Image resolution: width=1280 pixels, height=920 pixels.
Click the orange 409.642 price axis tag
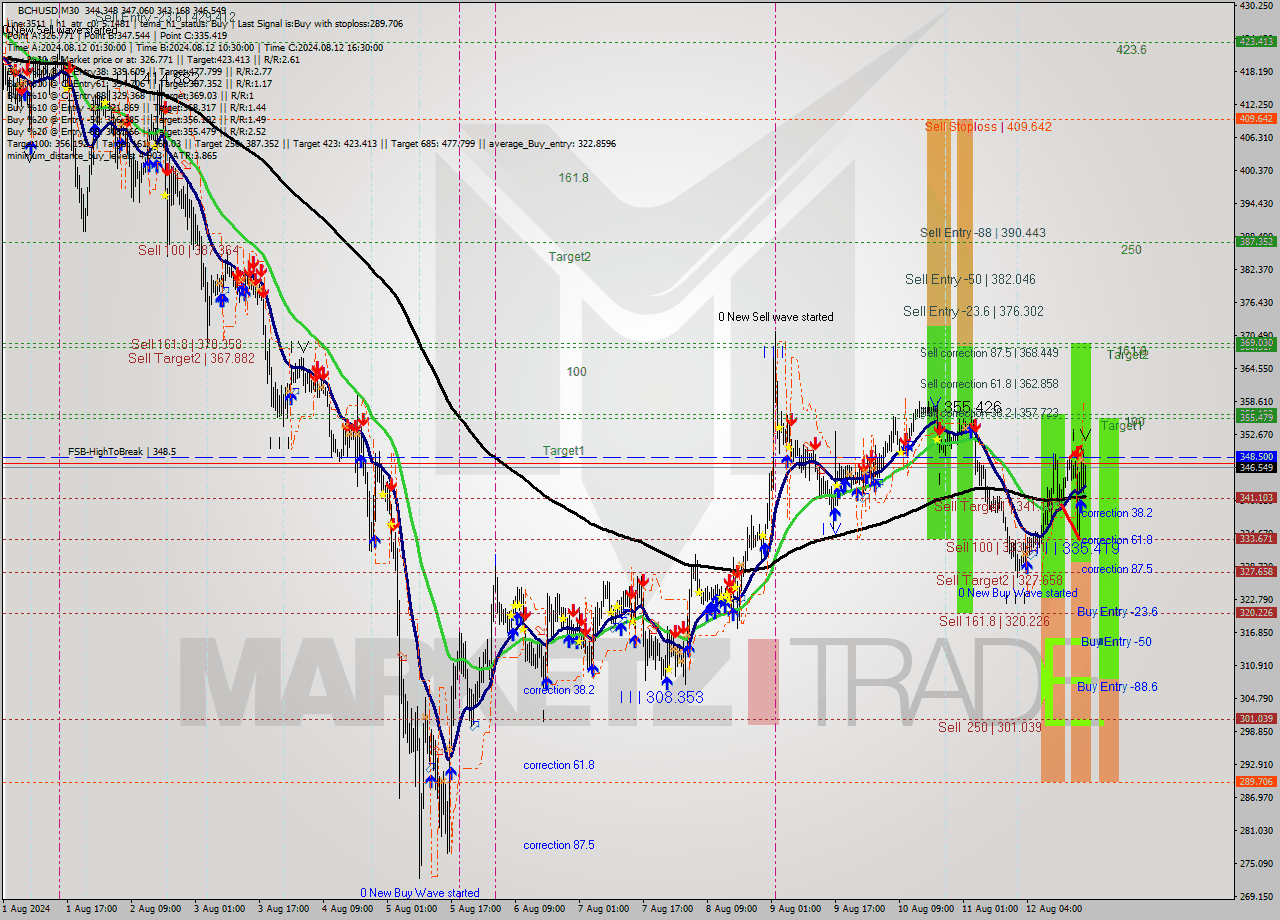1257,118
